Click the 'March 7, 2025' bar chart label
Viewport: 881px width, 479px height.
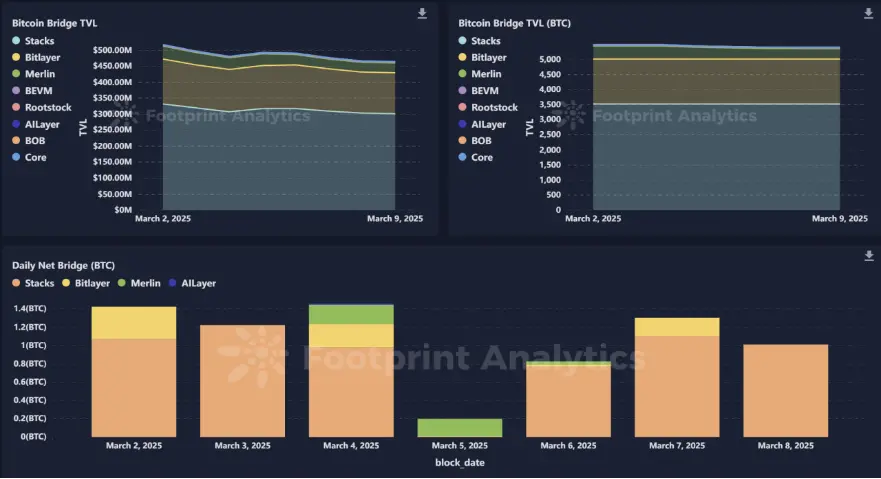(677, 446)
